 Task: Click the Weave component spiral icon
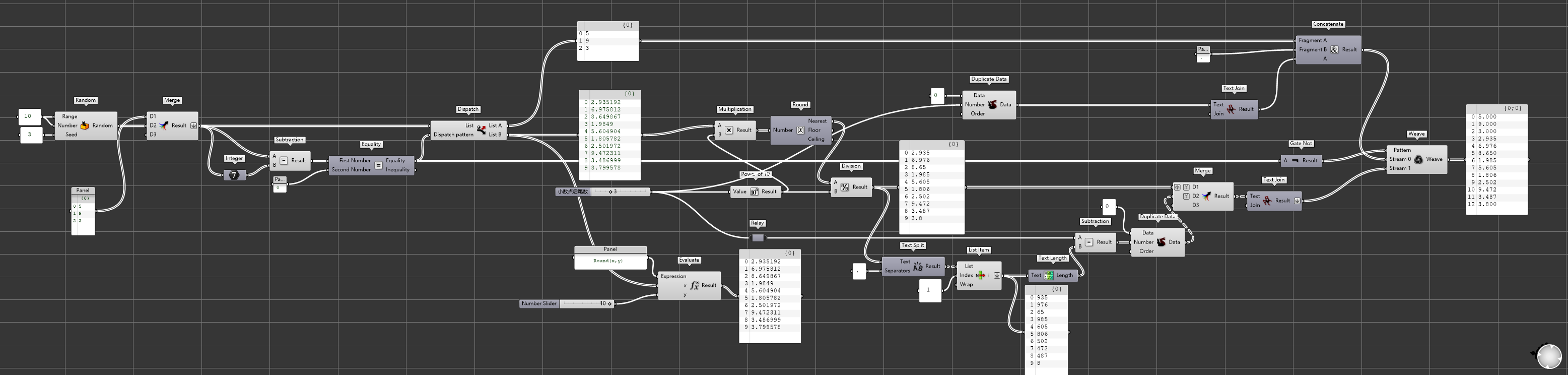1418,159
